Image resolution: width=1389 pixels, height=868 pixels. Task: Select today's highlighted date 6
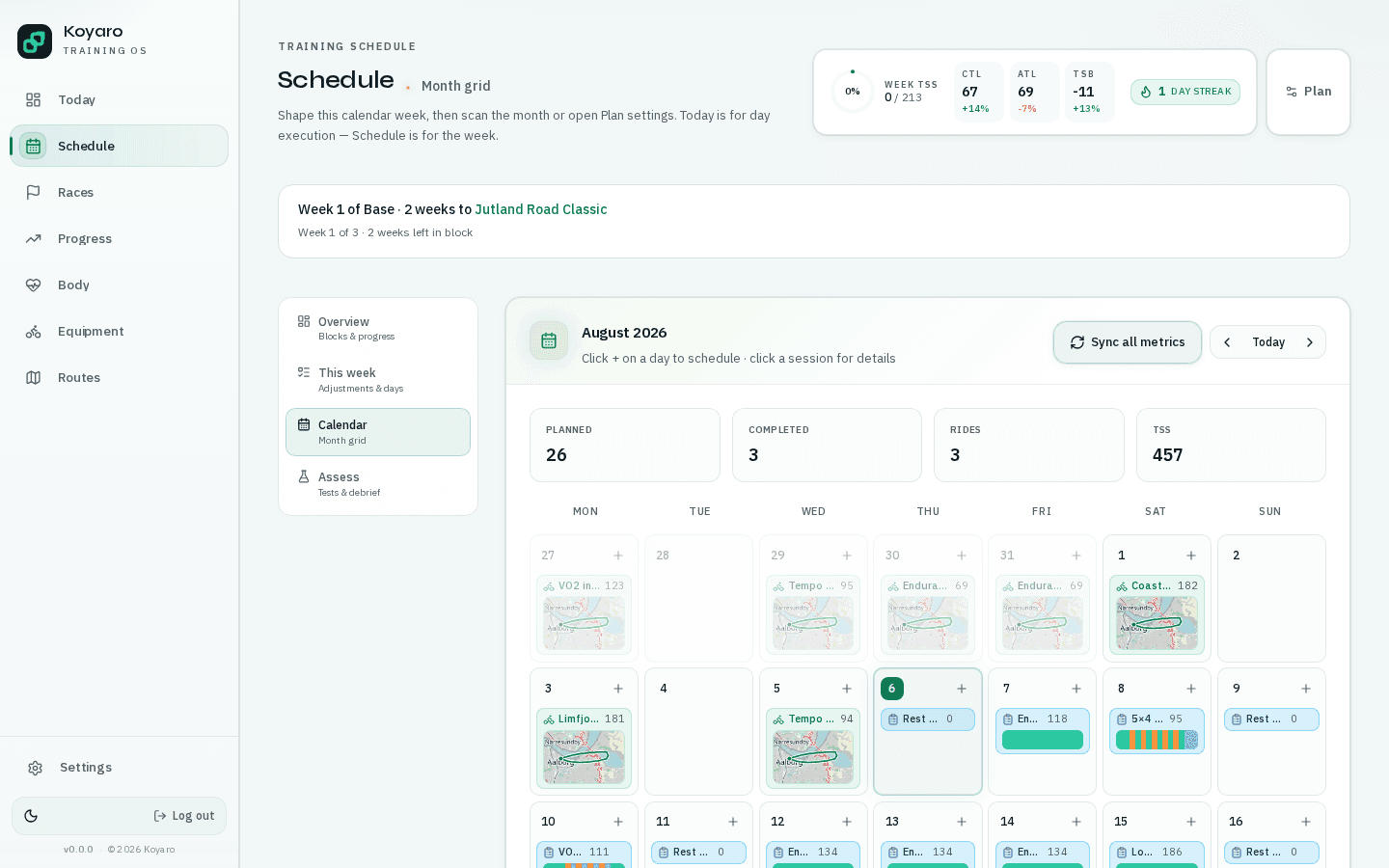[x=892, y=689]
